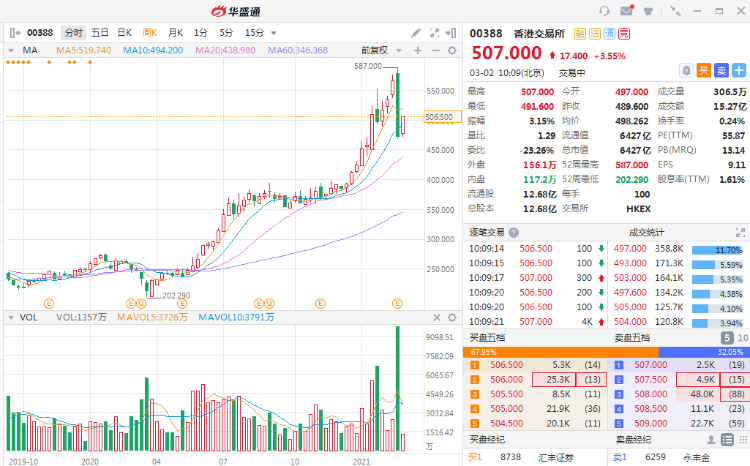
Task: Open VOL indicator settings gear
Action: tap(452, 317)
